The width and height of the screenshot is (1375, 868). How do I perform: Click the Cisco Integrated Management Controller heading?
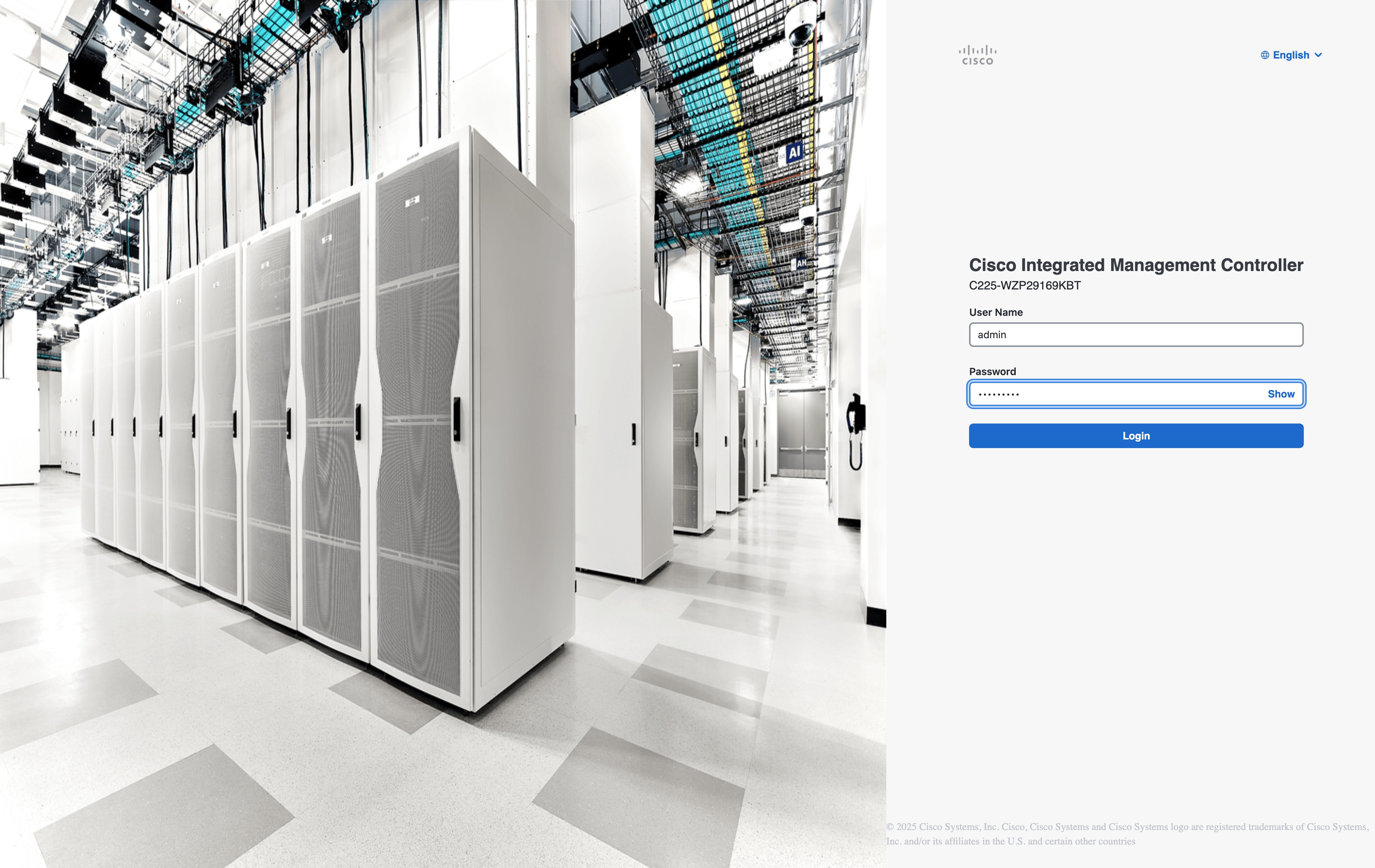[1136, 265]
